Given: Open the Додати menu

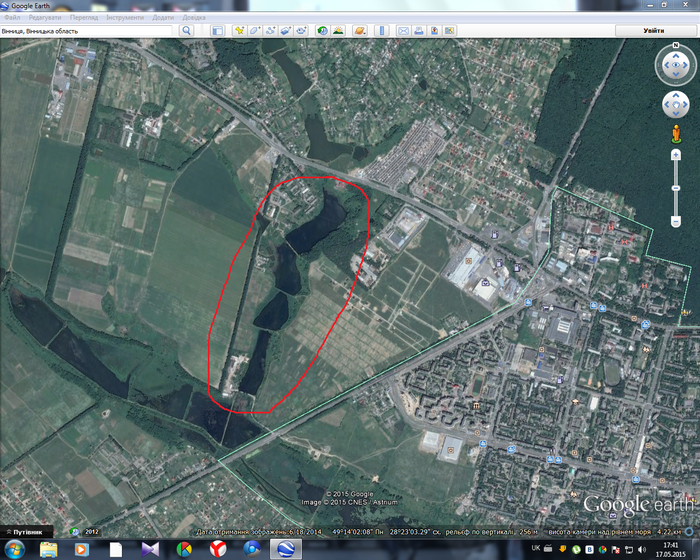Looking at the screenshot, I should point(163,17).
